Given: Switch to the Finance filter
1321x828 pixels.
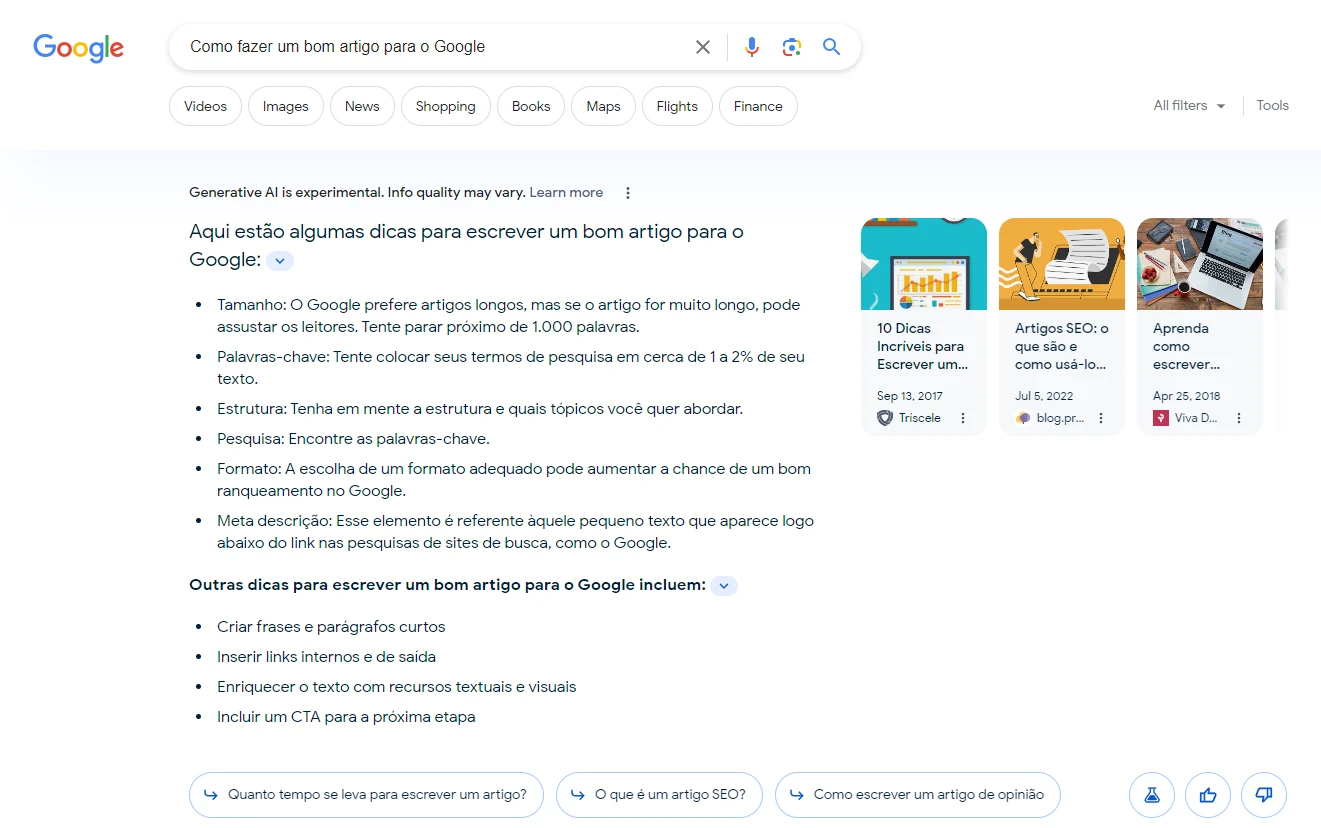Looking at the screenshot, I should tap(758, 106).
